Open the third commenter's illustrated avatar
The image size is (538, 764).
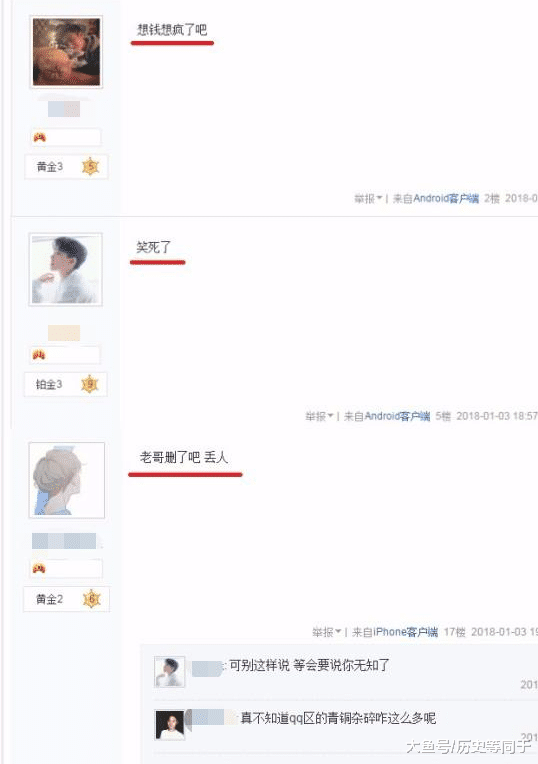(67, 480)
